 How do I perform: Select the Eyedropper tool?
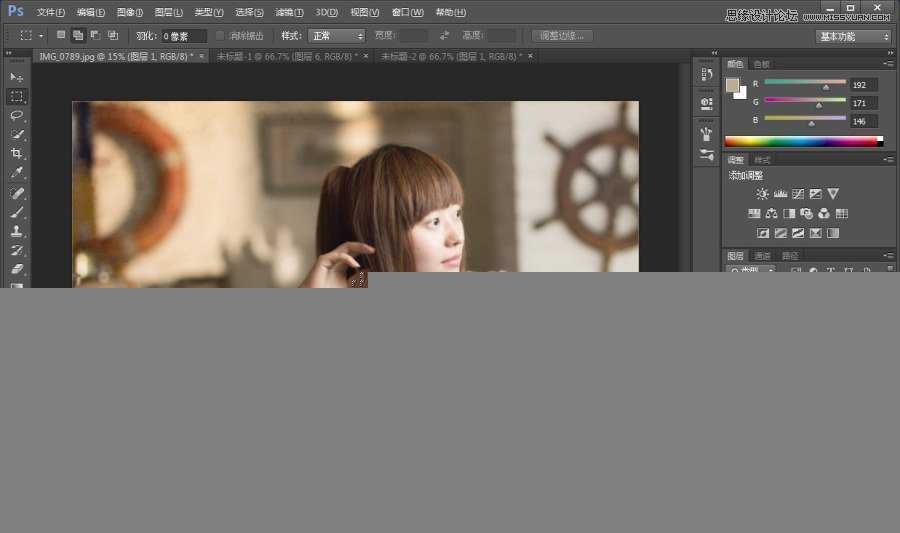(17, 172)
